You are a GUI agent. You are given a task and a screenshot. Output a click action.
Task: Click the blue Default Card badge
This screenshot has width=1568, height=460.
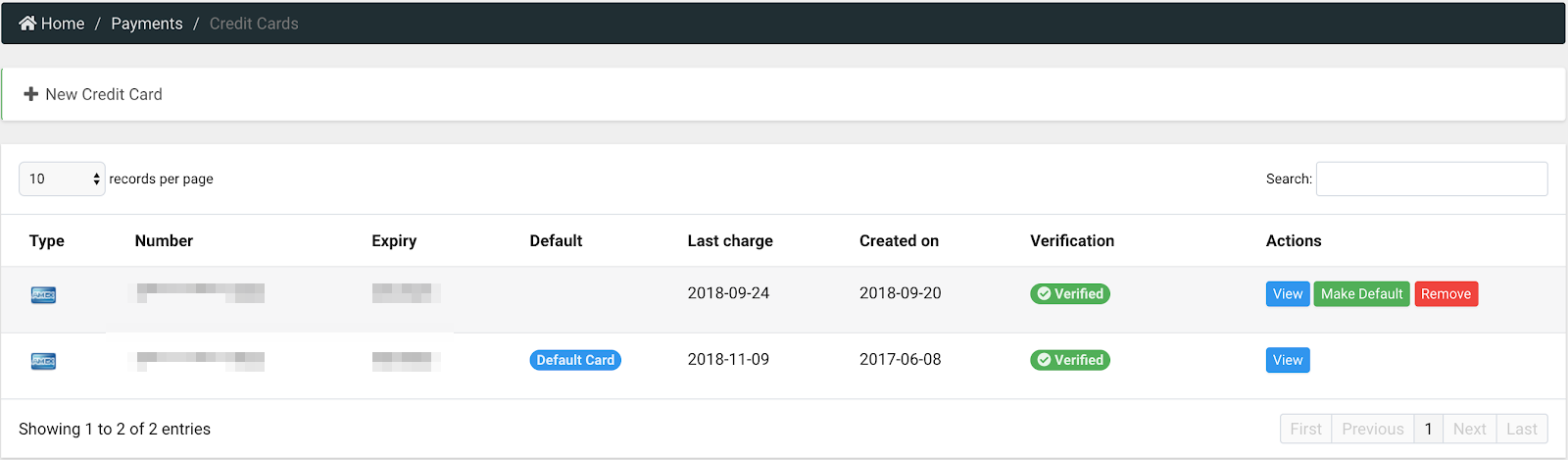coord(575,360)
